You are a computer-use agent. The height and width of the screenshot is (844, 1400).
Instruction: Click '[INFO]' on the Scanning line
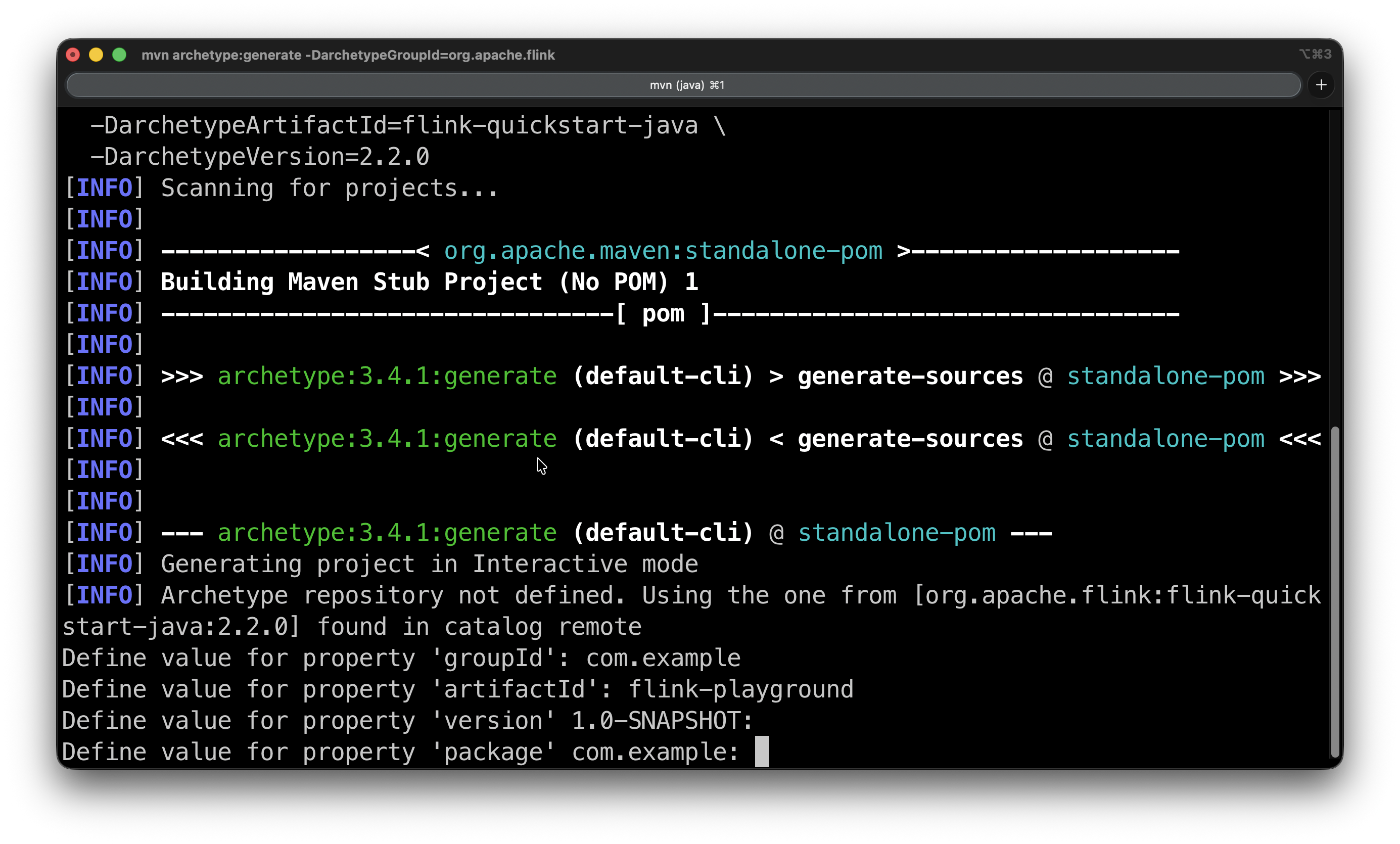pyautogui.click(x=105, y=188)
